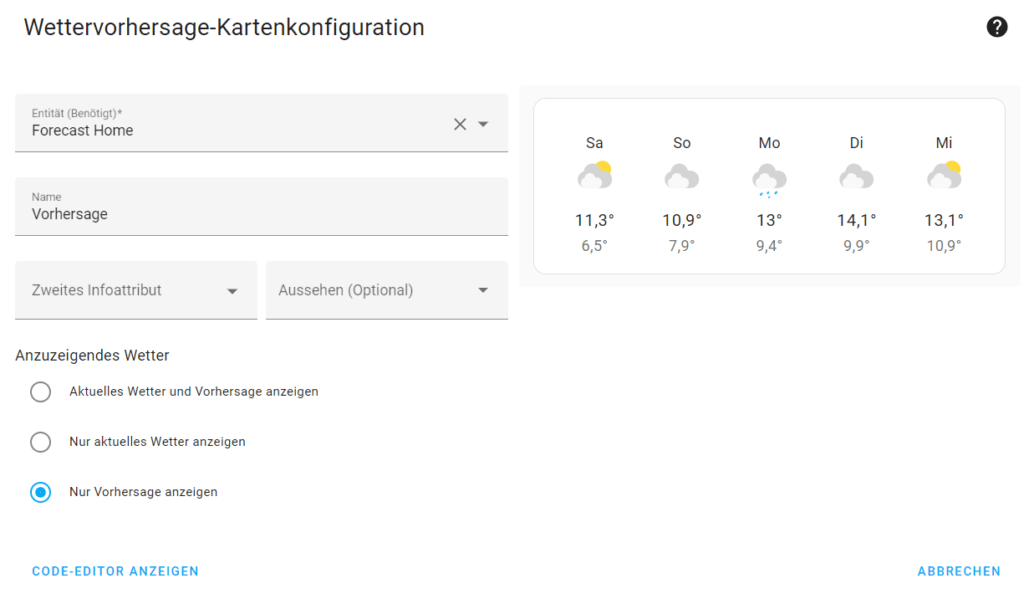Click the cloudy weather icon under Di
Screen dimensions: 1024x599
(x=856, y=177)
